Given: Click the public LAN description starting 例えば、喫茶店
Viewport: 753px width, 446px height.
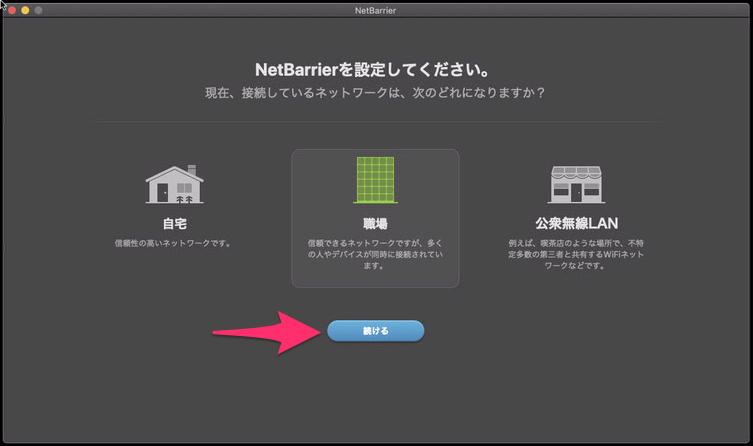Looking at the screenshot, I should click(x=576, y=254).
